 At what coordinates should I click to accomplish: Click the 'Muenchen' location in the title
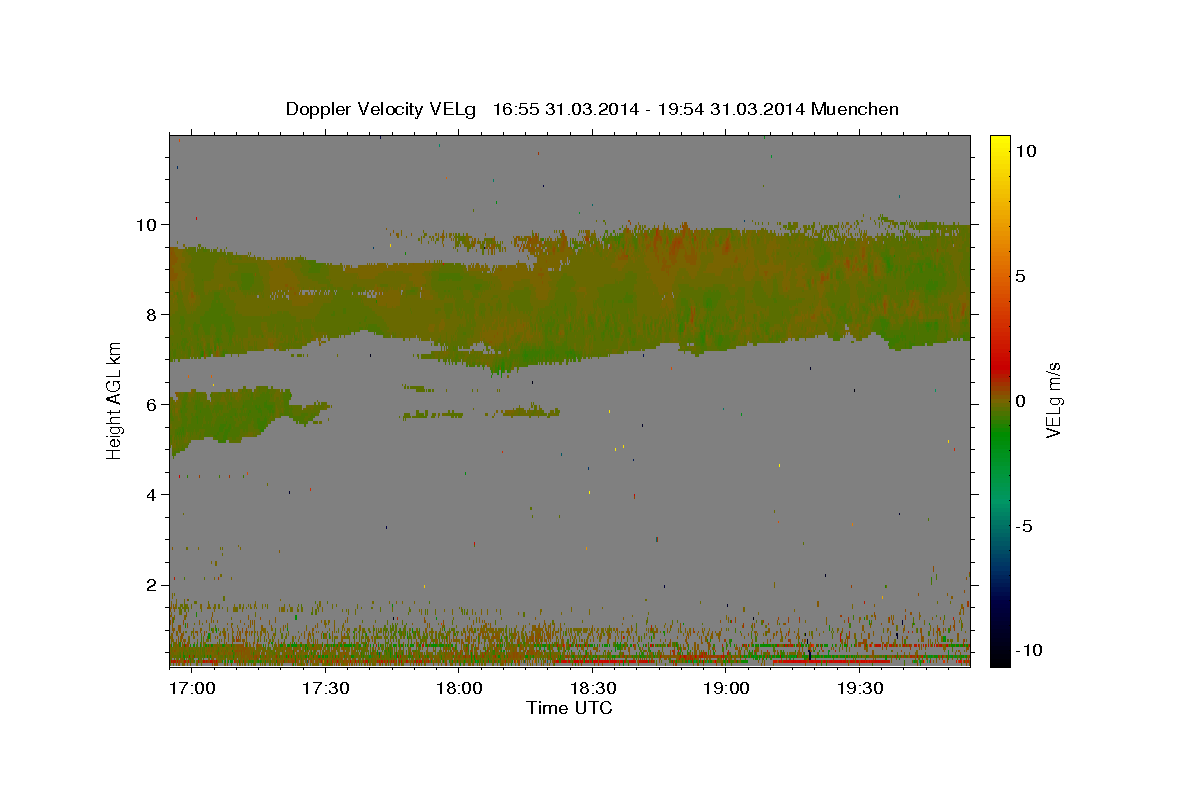(x=855, y=109)
